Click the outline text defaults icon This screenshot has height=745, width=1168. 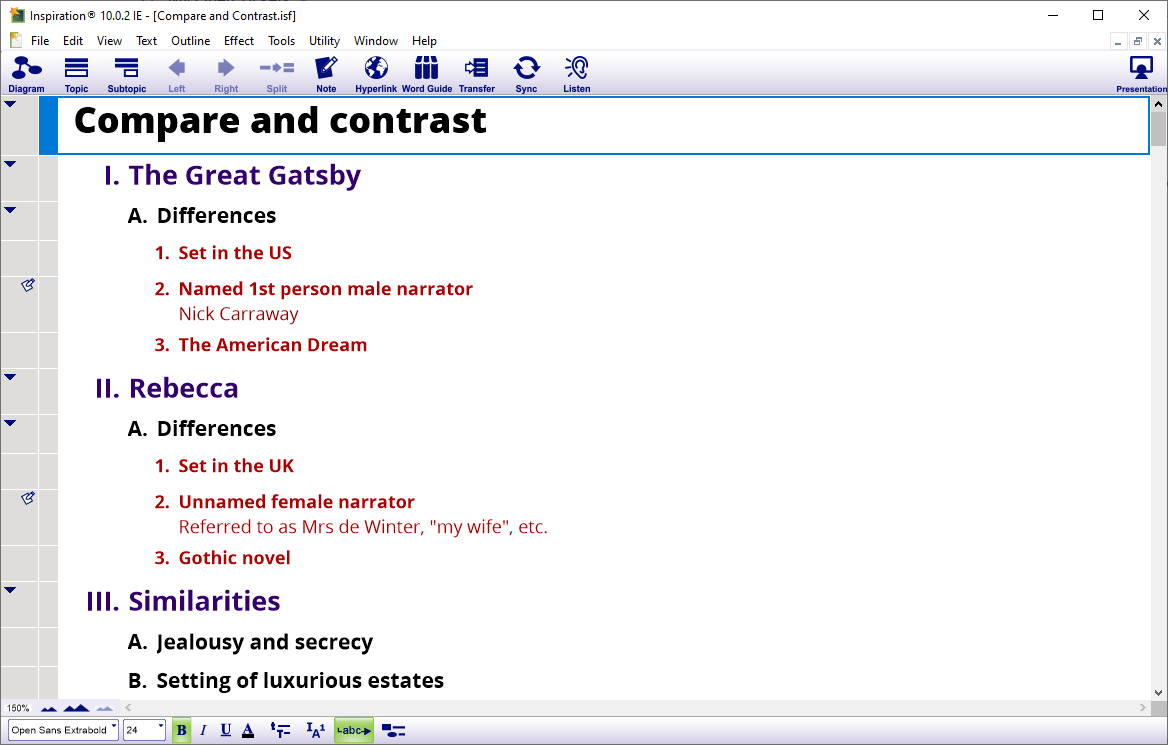click(280, 730)
